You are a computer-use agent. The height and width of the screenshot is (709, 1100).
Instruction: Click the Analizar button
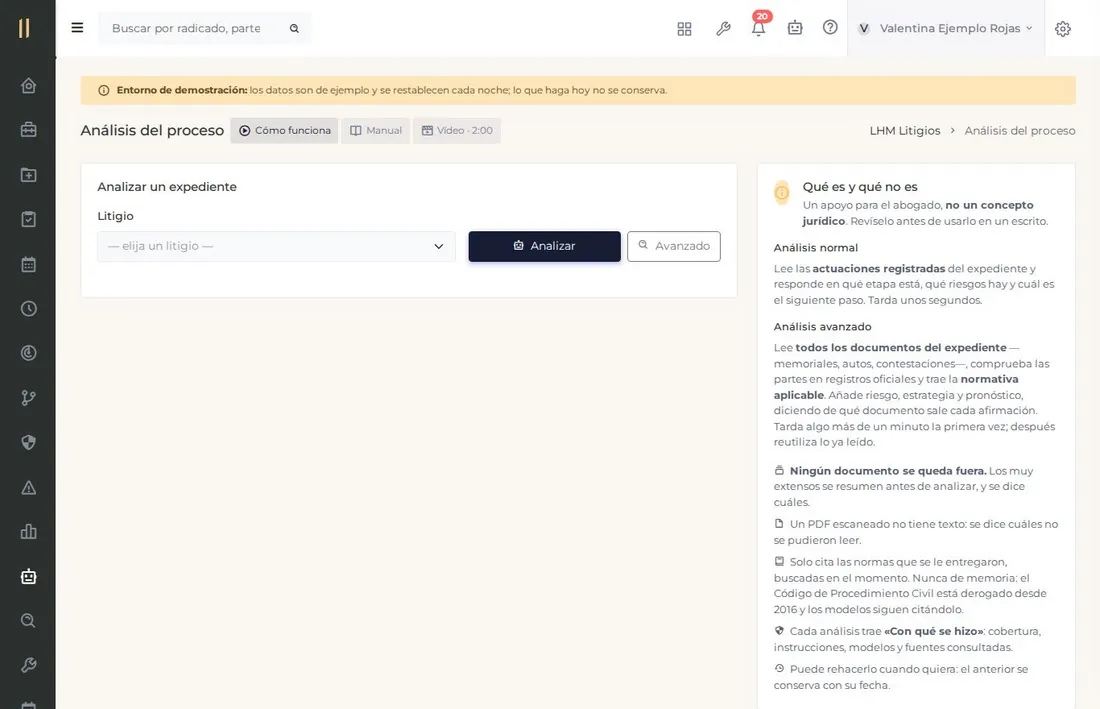point(544,246)
